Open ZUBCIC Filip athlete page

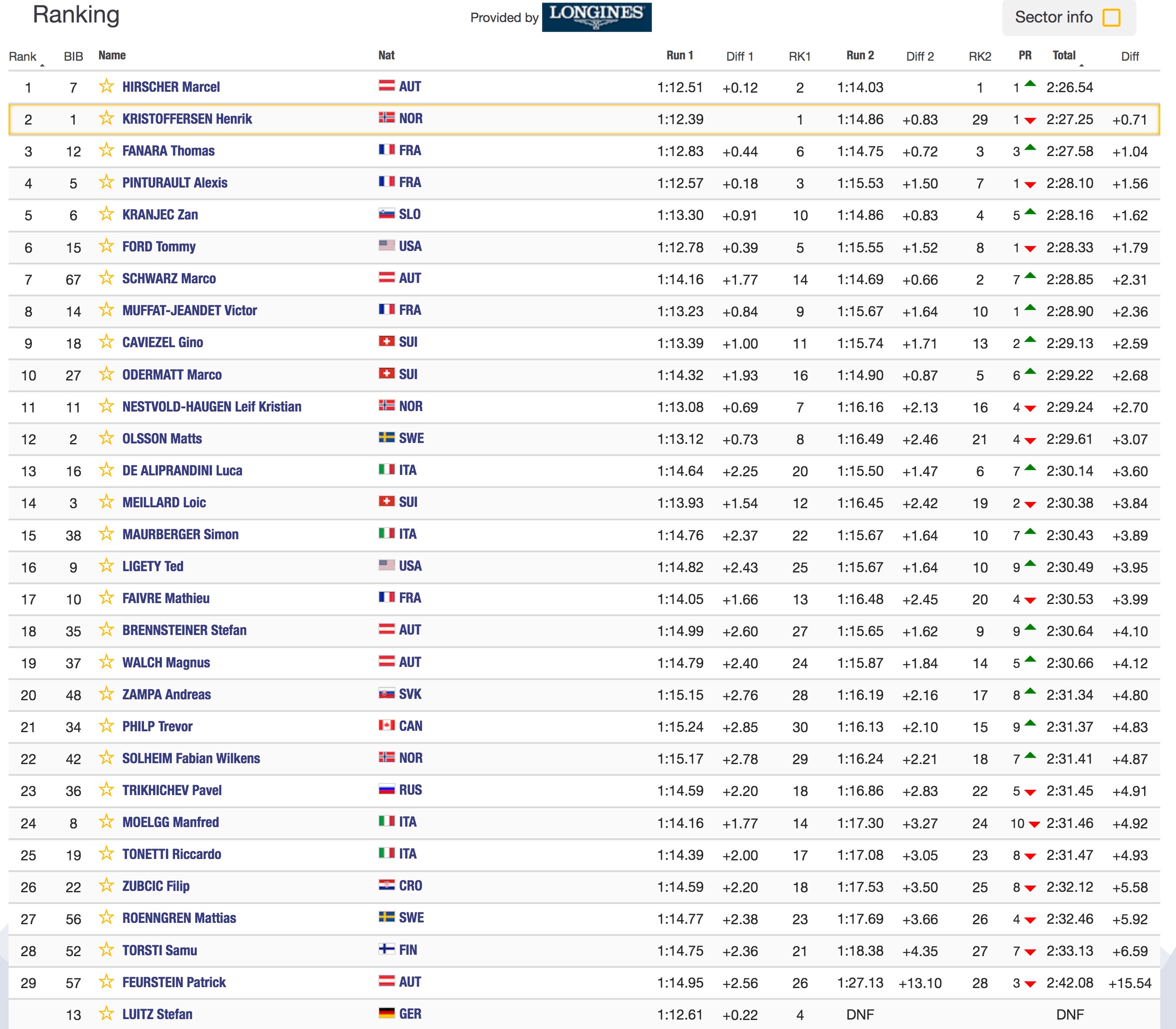point(156,886)
